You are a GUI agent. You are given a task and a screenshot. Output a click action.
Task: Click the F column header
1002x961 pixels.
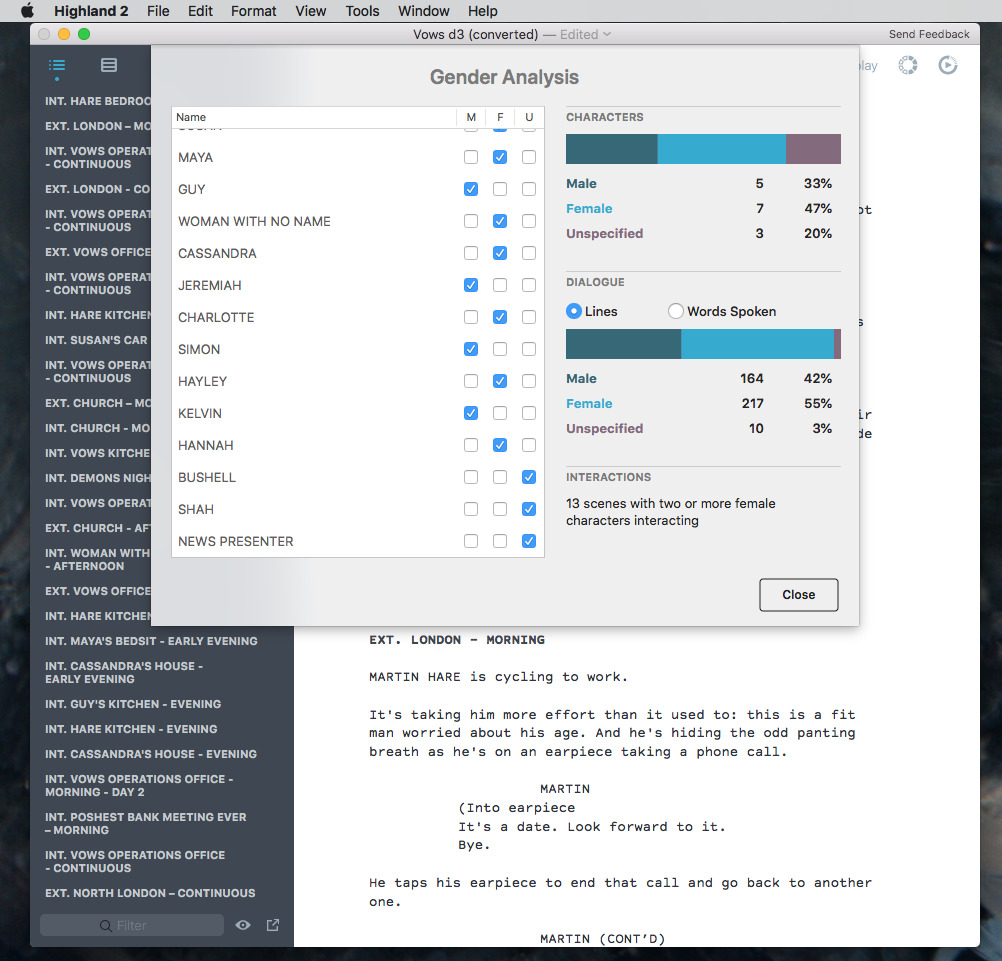(x=500, y=118)
